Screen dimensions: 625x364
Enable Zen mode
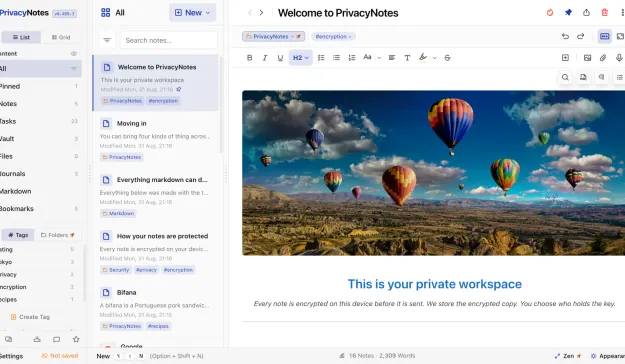[x=567, y=356]
